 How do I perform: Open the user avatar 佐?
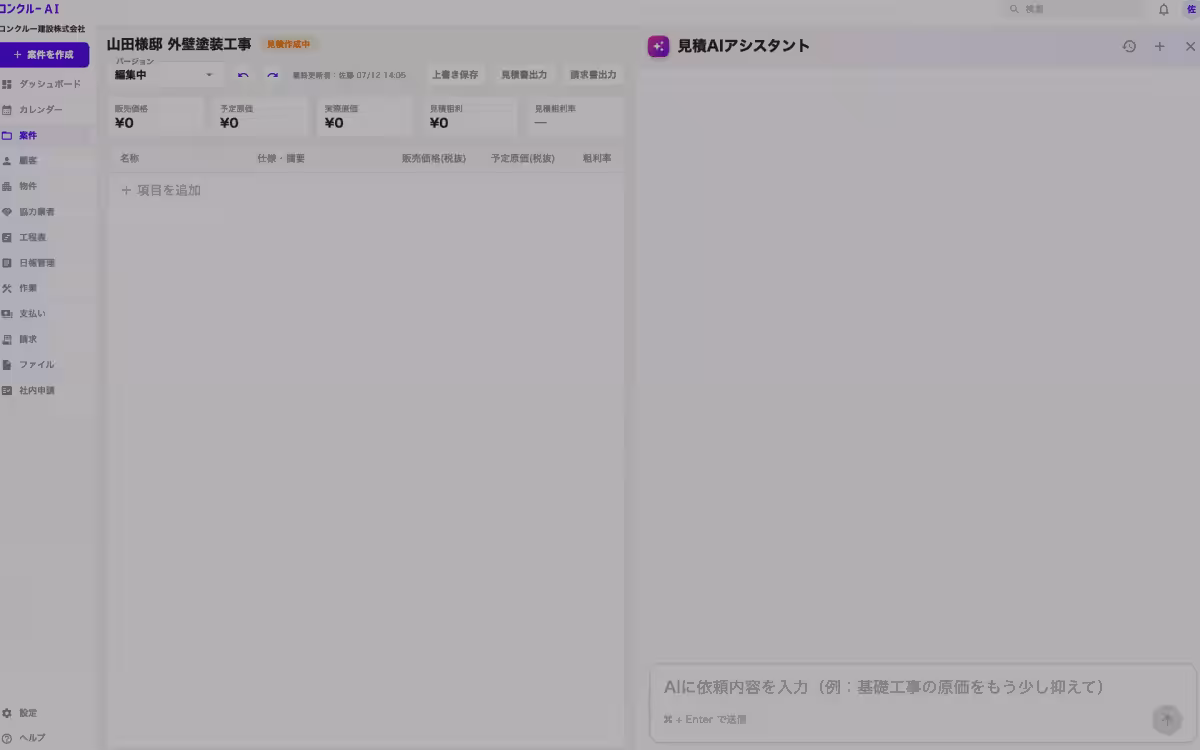[1191, 9]
